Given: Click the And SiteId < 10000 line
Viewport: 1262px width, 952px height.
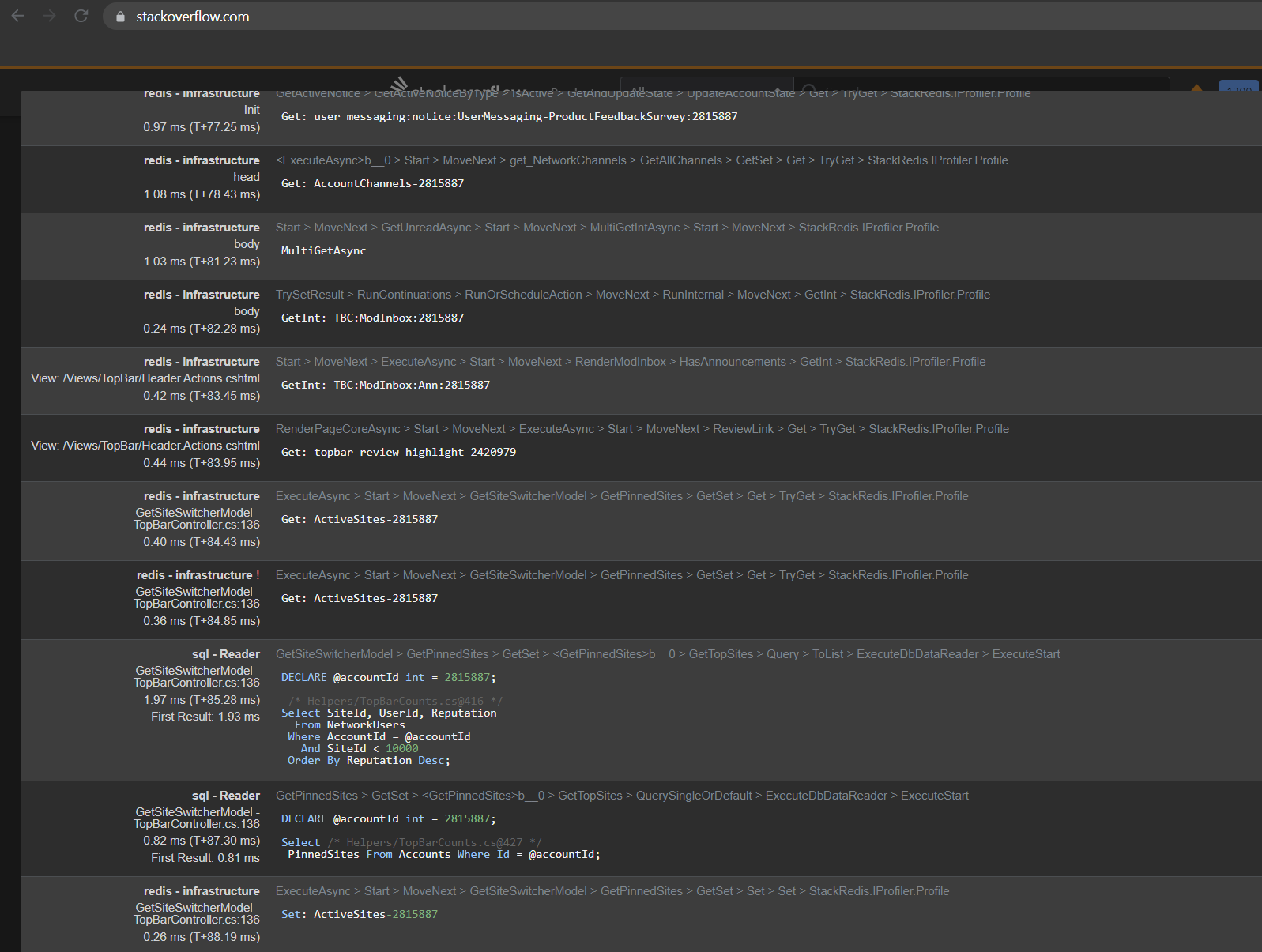Looking at the screenshot, I should [x=360, y=748].
